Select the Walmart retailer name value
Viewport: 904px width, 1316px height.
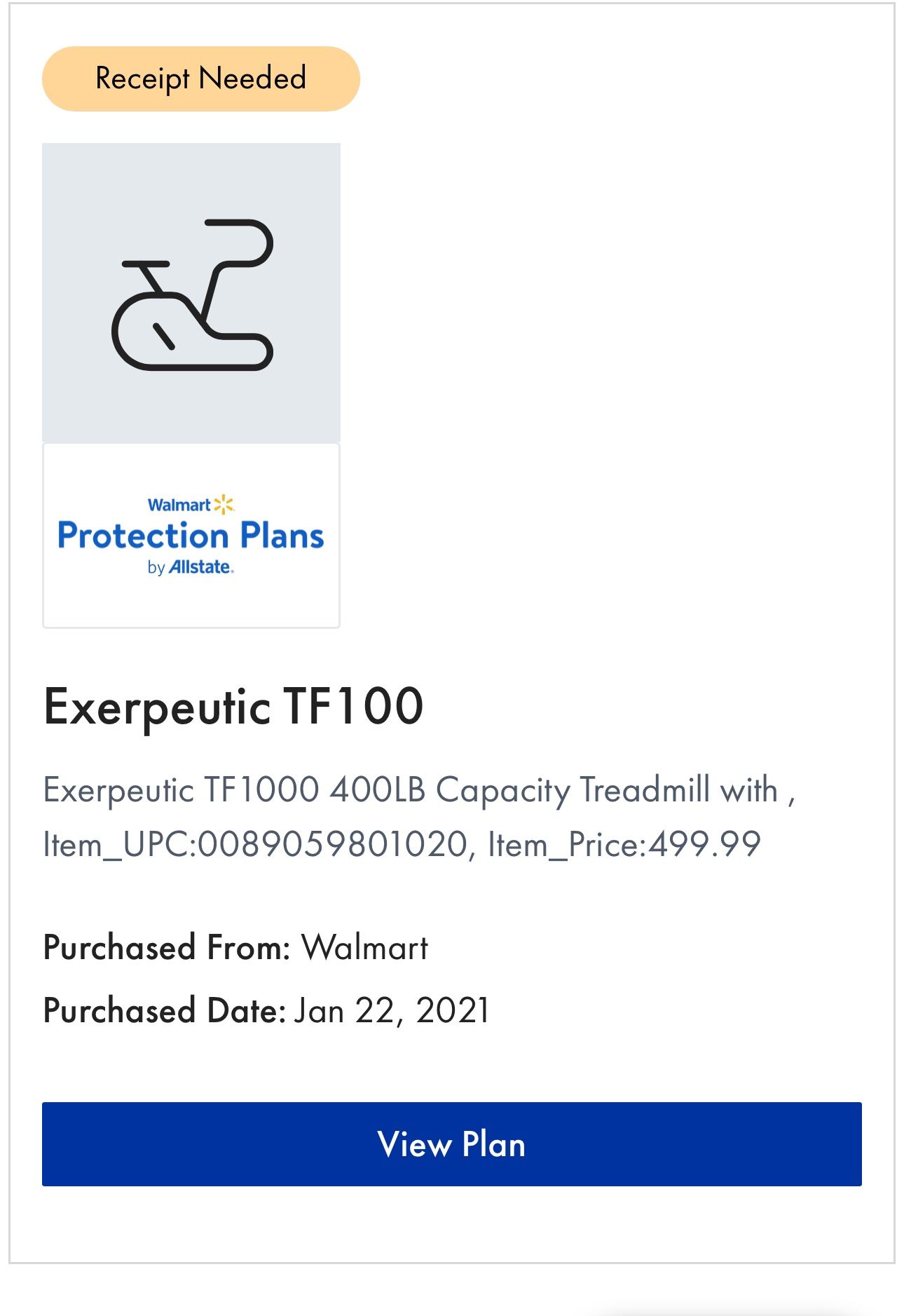364,947
